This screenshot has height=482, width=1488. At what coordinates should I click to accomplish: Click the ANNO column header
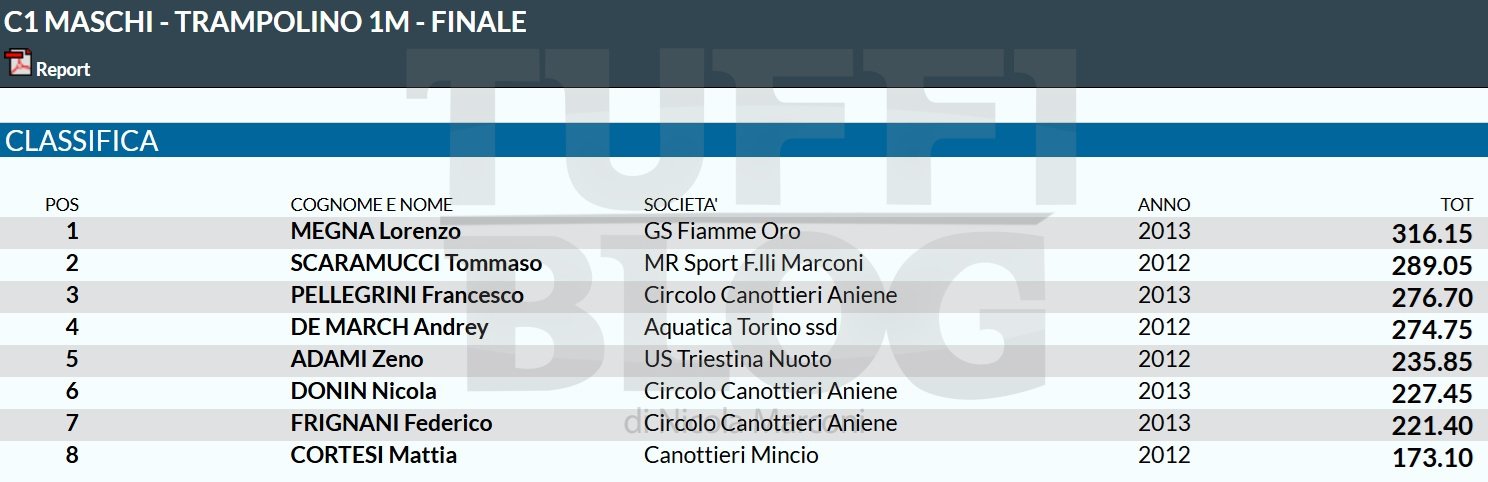point(1163,205)
